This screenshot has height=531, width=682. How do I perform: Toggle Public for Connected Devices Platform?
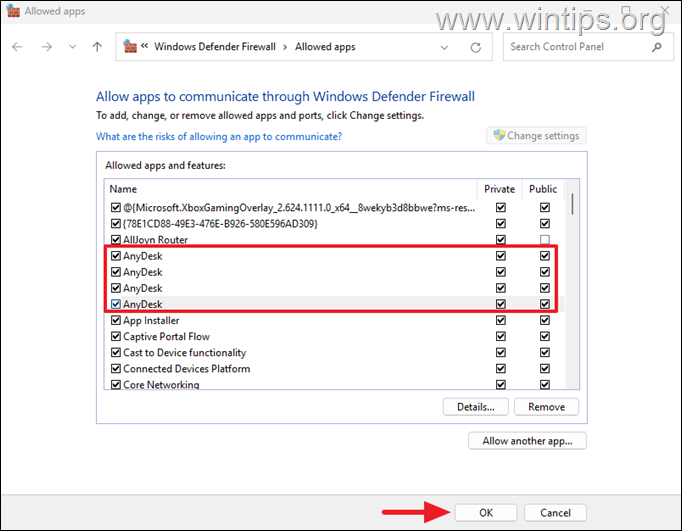pos(545,369)
